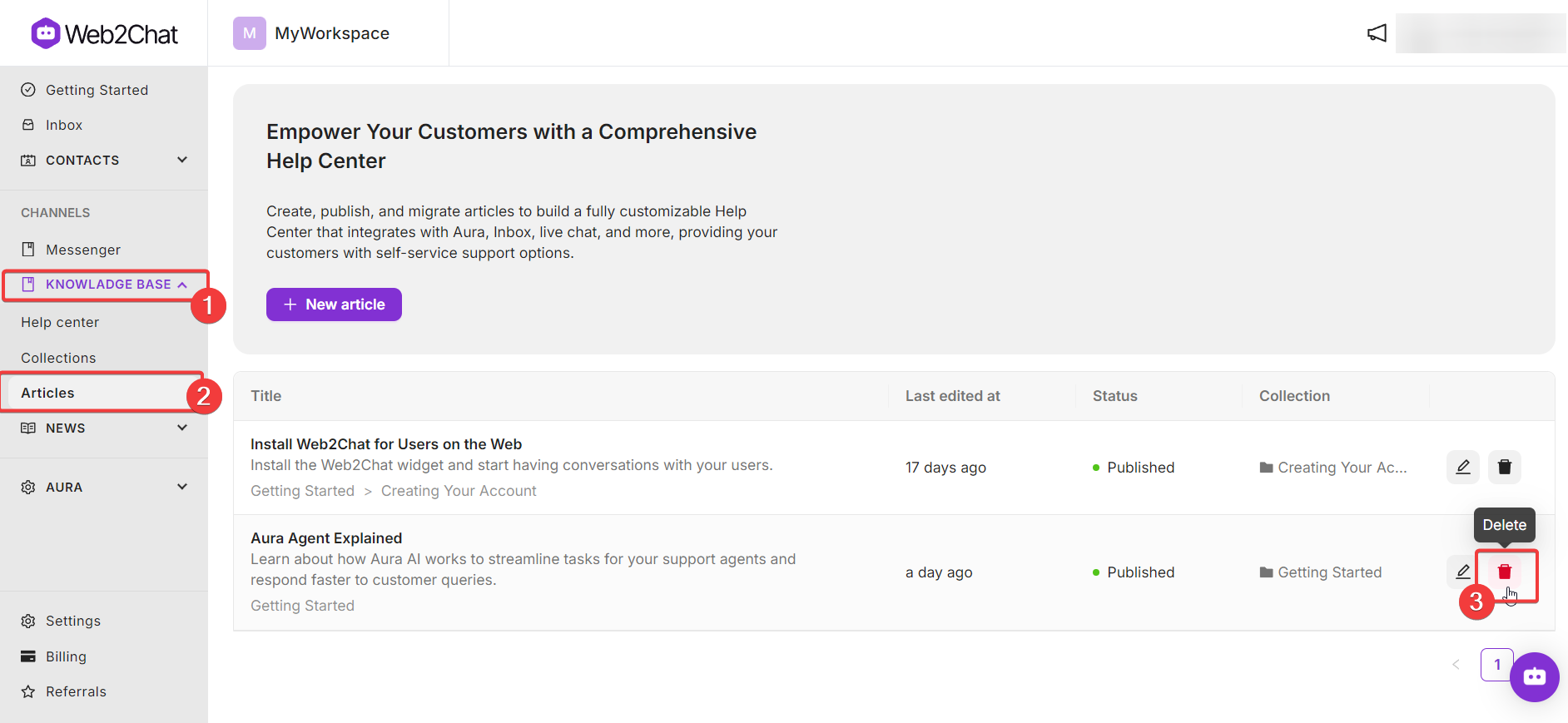
Task: Click the folder icon beside Getting Started collection
Action: (x=1267, y=572)
